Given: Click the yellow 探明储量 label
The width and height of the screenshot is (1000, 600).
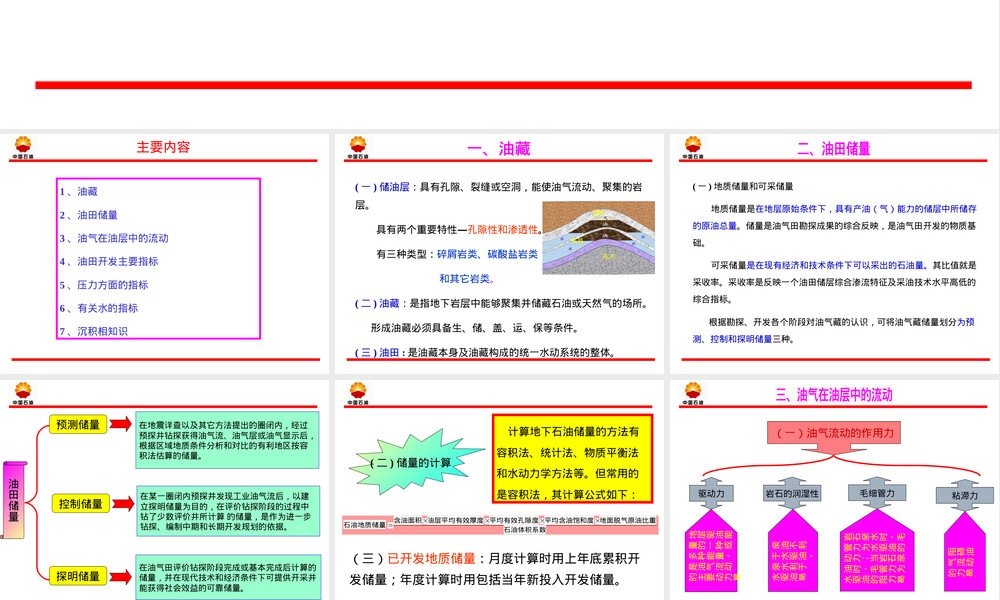Looking at the screenshot, I should [x=78, y=576].
